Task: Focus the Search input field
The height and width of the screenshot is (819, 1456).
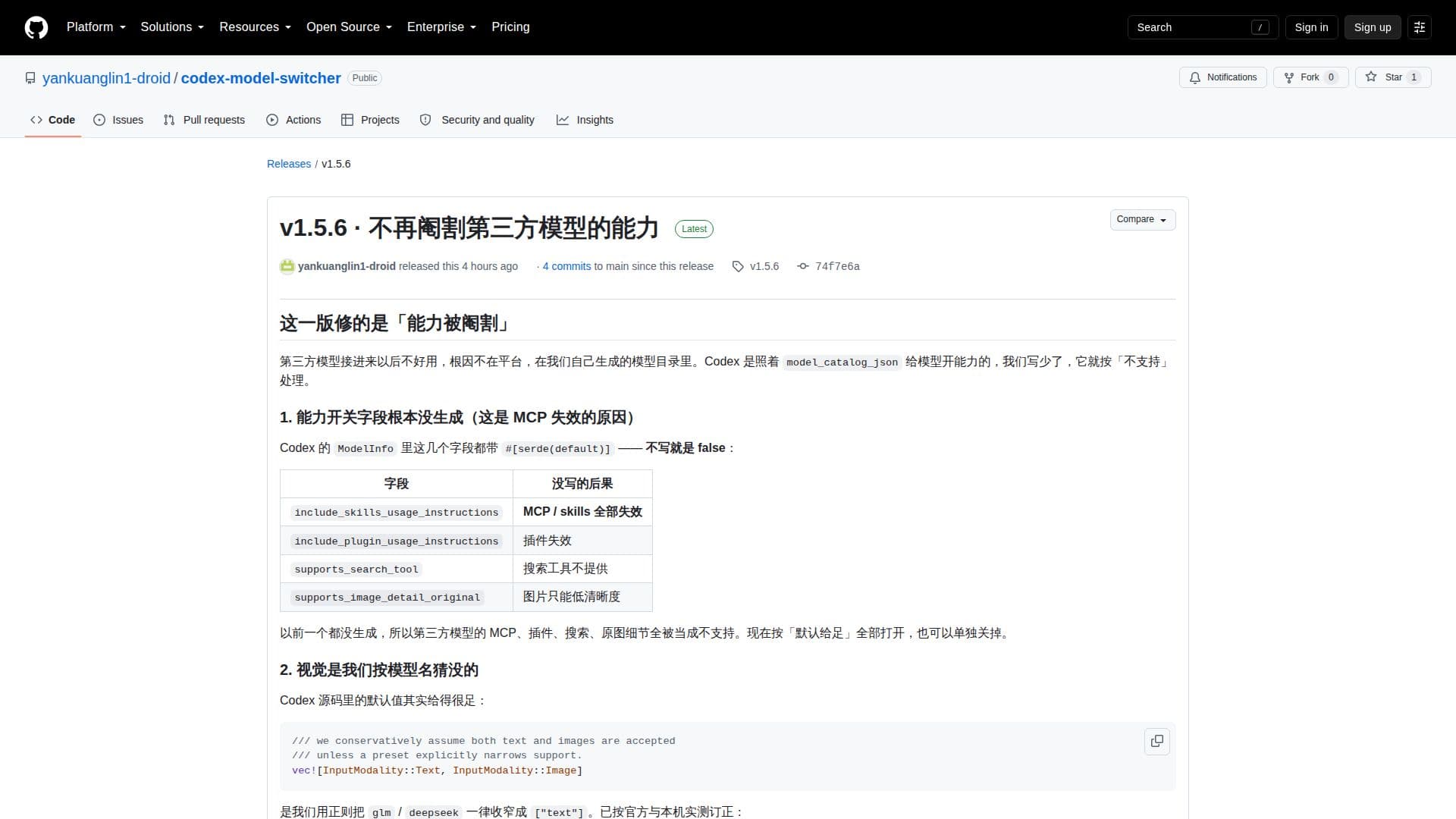Action: (x=1203, y=27)
